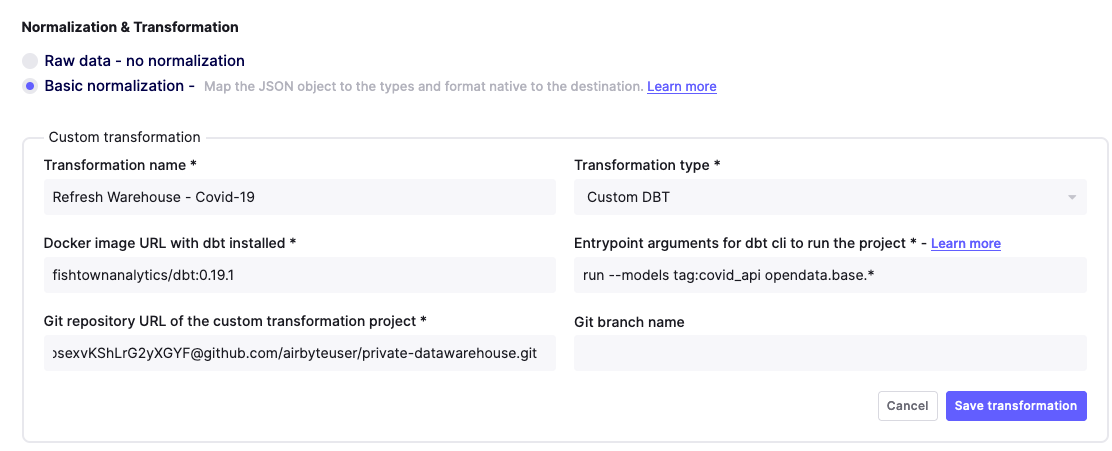Screen dimensions: 1112x451
Task: Click the 'Normalization & Transformation' heading
Action: click(130, 27)
